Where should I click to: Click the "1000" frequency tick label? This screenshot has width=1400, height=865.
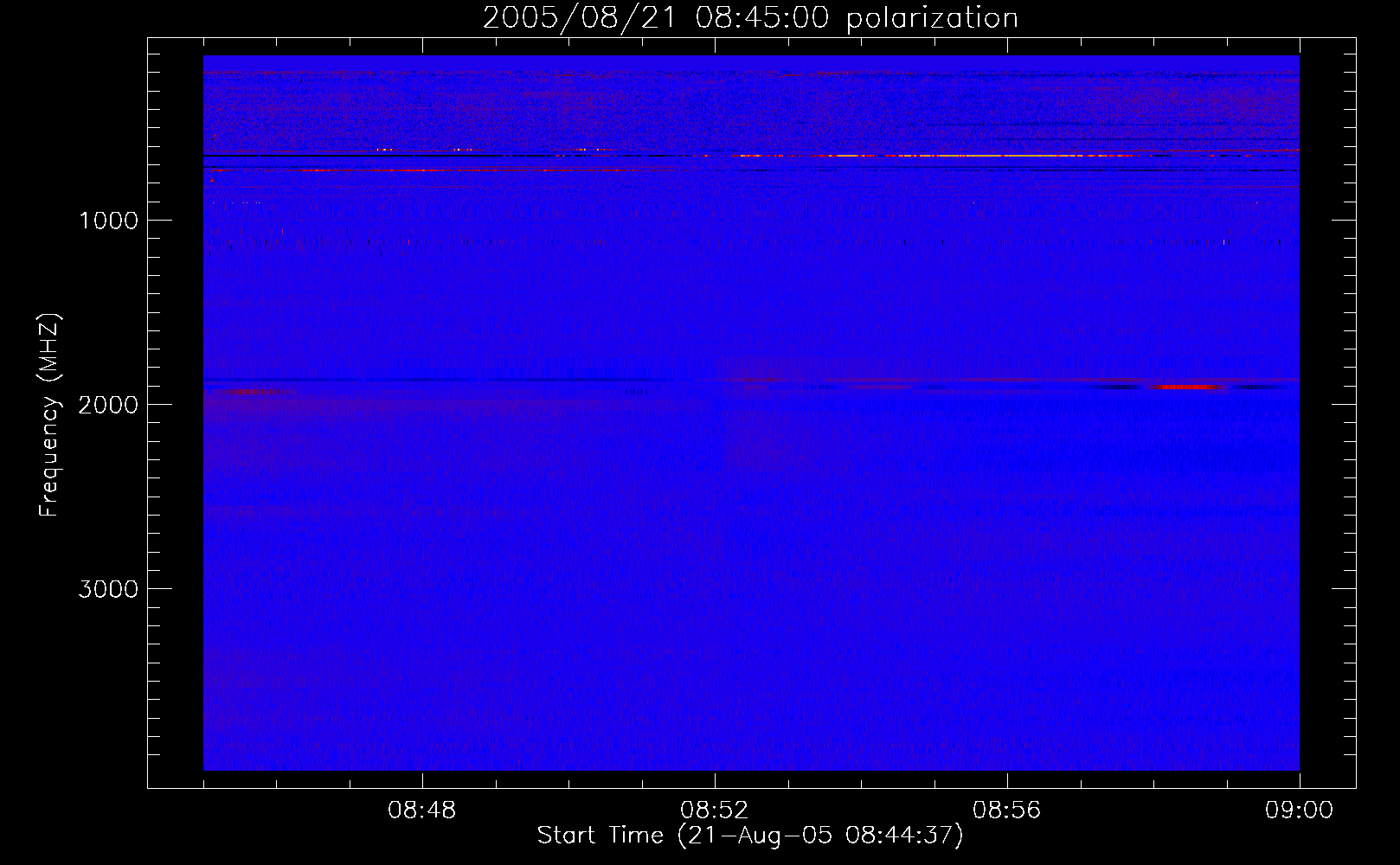(108, 221)
